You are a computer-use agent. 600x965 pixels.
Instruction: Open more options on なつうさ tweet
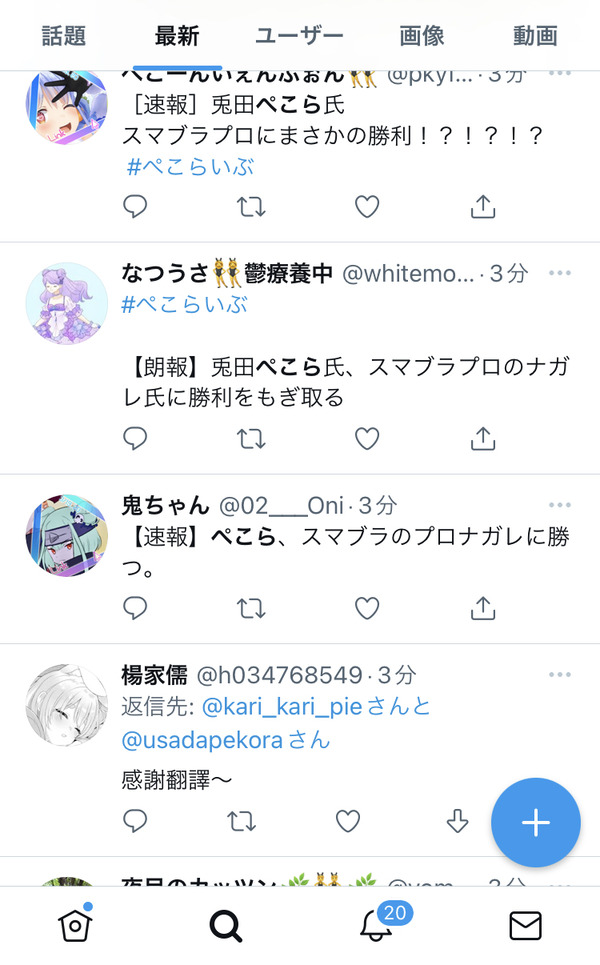pos(559,273)
